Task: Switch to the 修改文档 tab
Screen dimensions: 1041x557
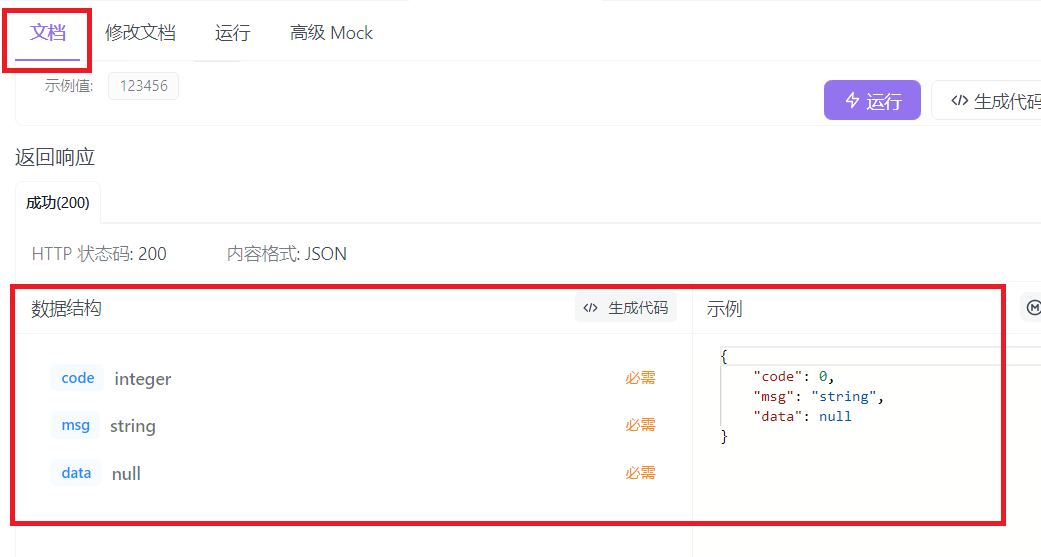Action: [x=140, y=33]
